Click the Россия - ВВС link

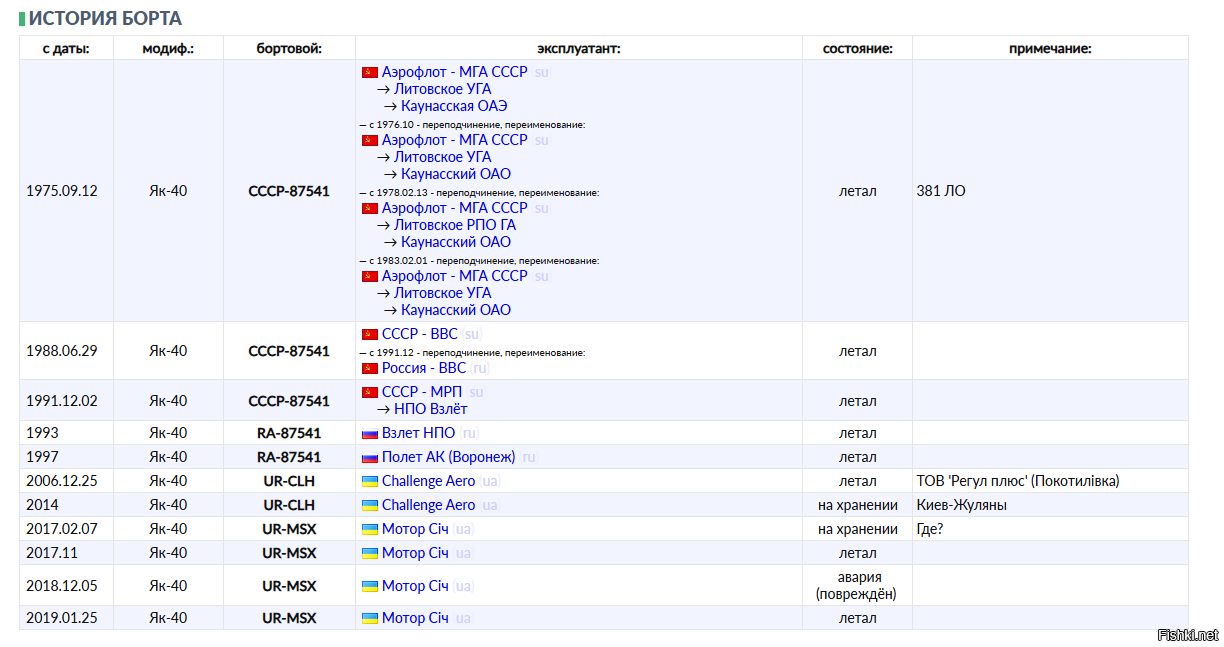point(423,368)
